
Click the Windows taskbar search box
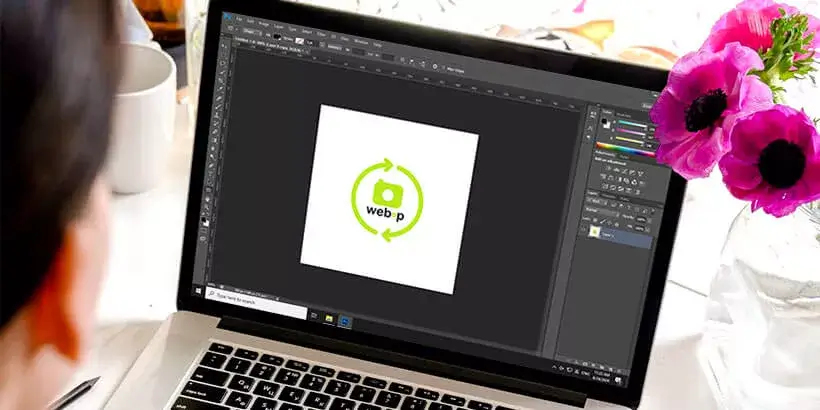256,303
